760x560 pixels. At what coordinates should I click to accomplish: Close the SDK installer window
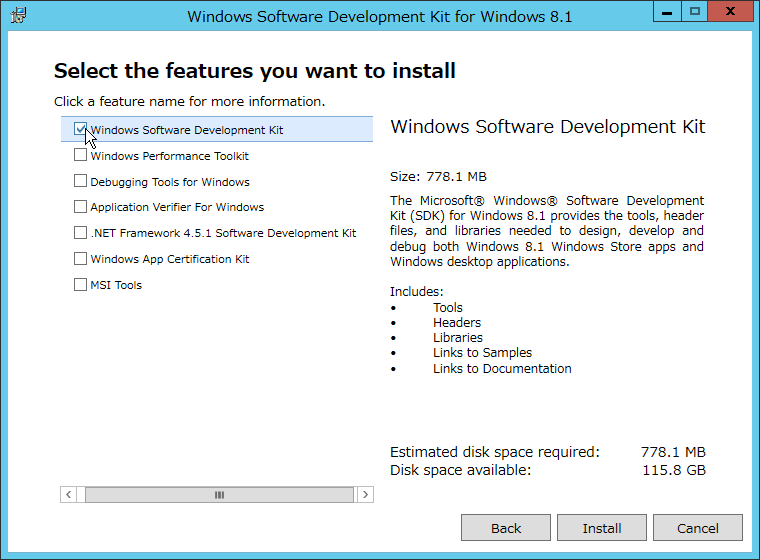730,12
